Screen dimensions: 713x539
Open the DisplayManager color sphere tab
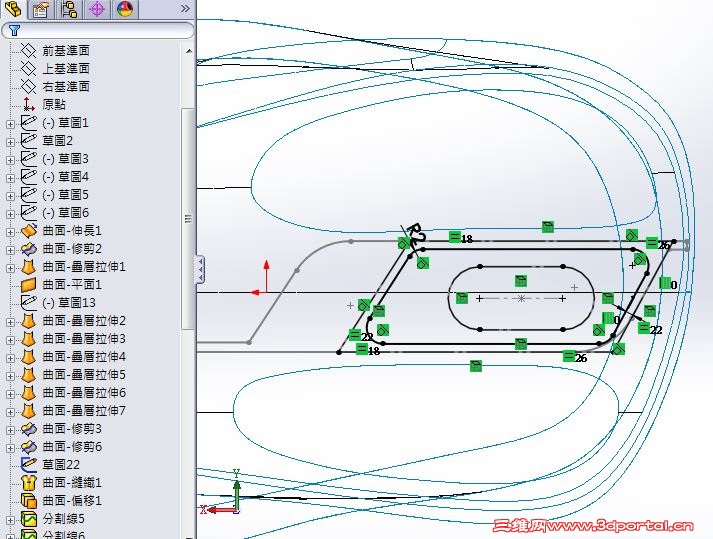tap(125, 9)
